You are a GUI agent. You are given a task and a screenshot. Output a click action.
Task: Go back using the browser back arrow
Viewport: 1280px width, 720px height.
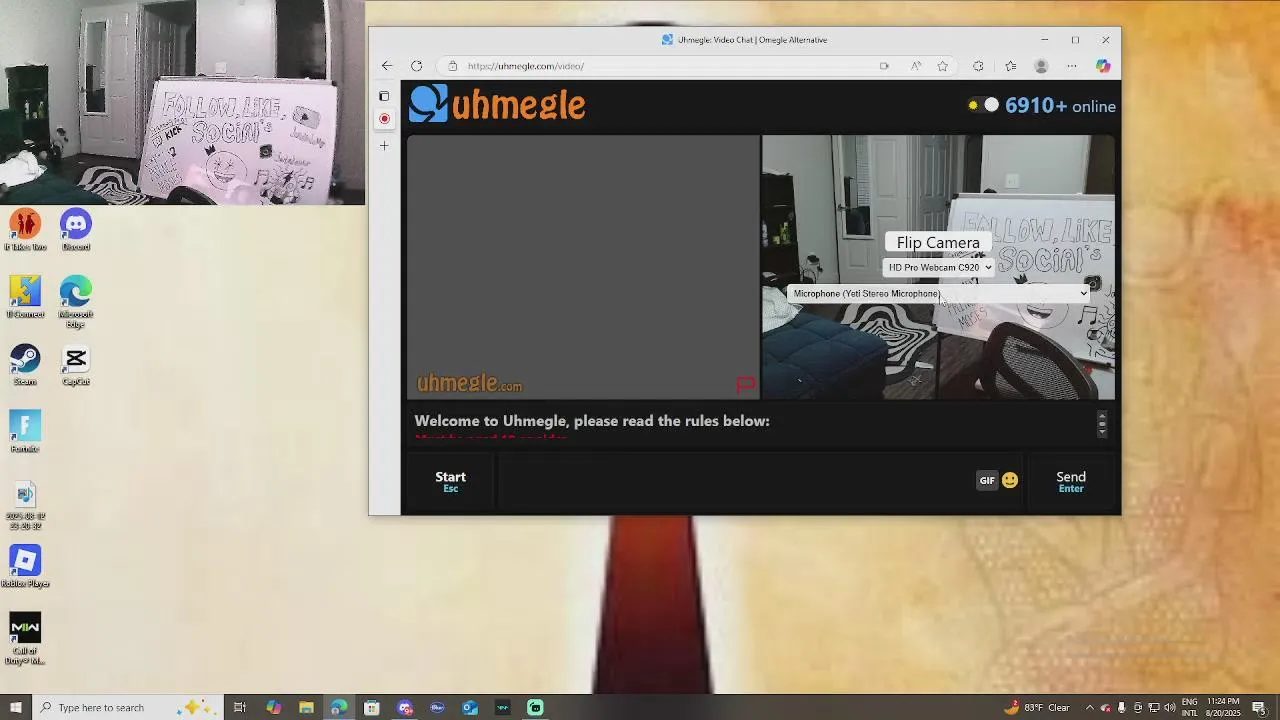point(387,66)
